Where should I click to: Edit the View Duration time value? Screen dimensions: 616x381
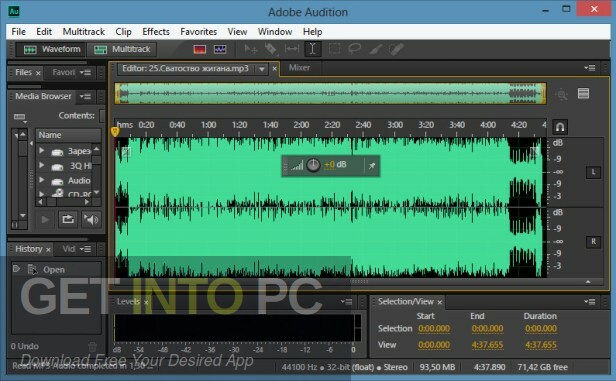(541, 345)
